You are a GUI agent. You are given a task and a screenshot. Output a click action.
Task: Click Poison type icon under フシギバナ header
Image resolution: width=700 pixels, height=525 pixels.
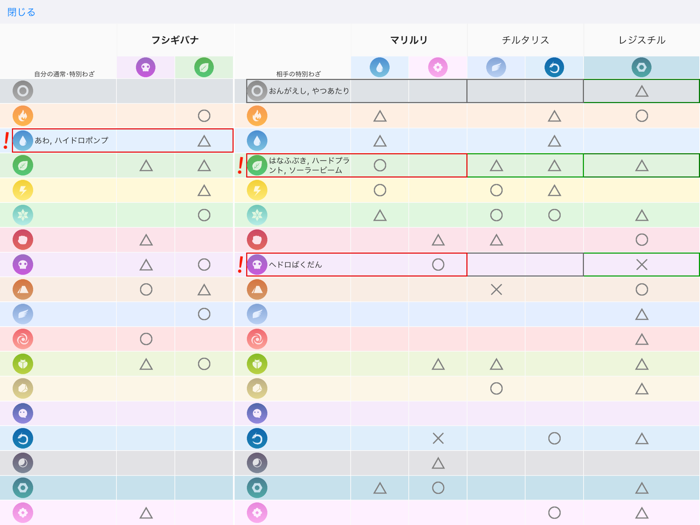click(146, 67)
